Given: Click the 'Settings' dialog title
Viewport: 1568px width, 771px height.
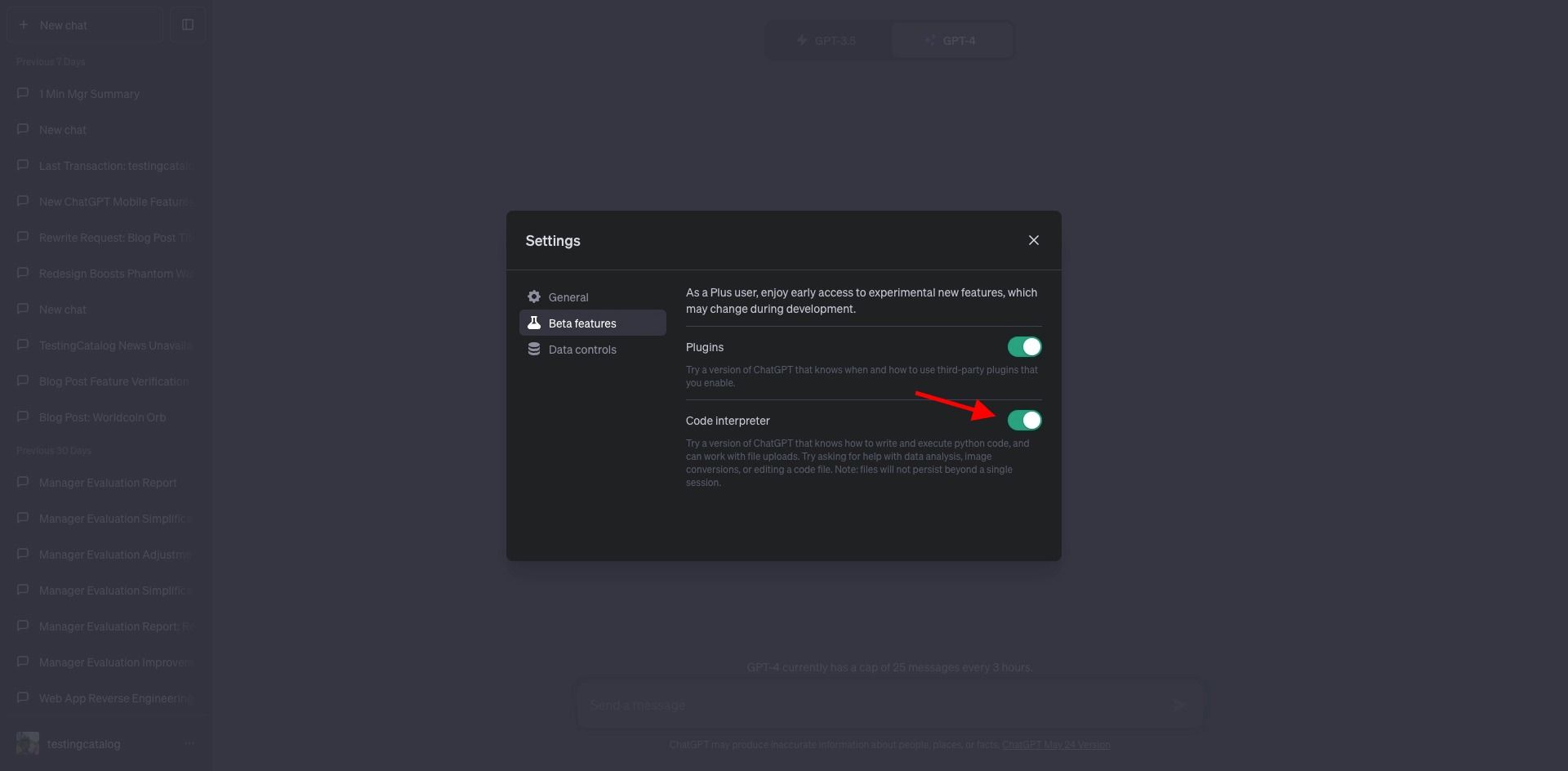Looking at the screenshot, I should pyautogui.click(x=553, y=241).
